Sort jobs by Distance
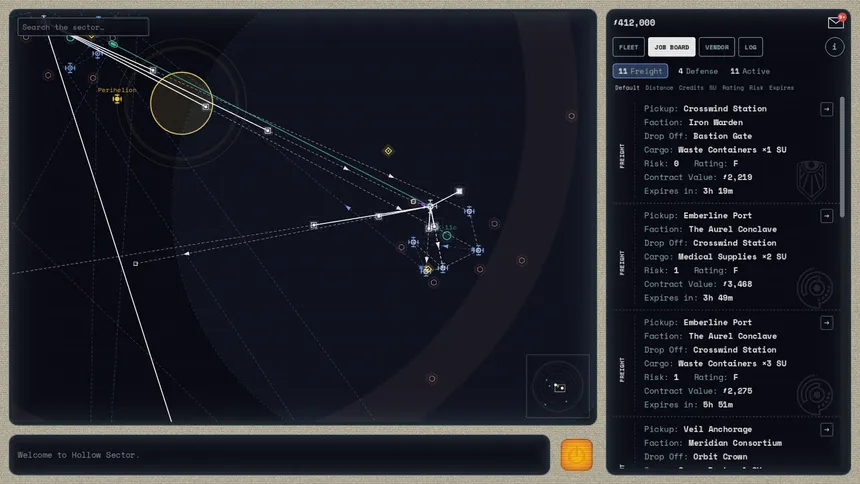The width and height of the screenshot is (860, 484). (x=659, y=88)
